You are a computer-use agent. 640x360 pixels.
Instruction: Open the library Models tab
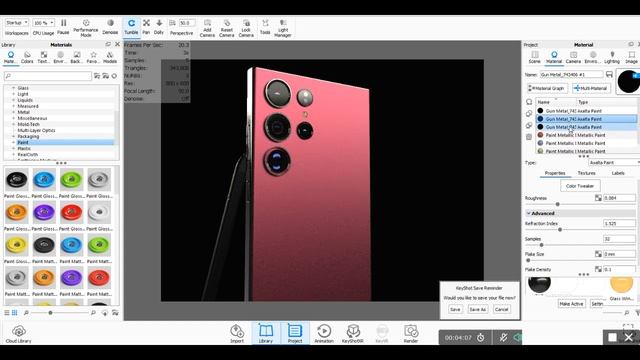(110, 58)
